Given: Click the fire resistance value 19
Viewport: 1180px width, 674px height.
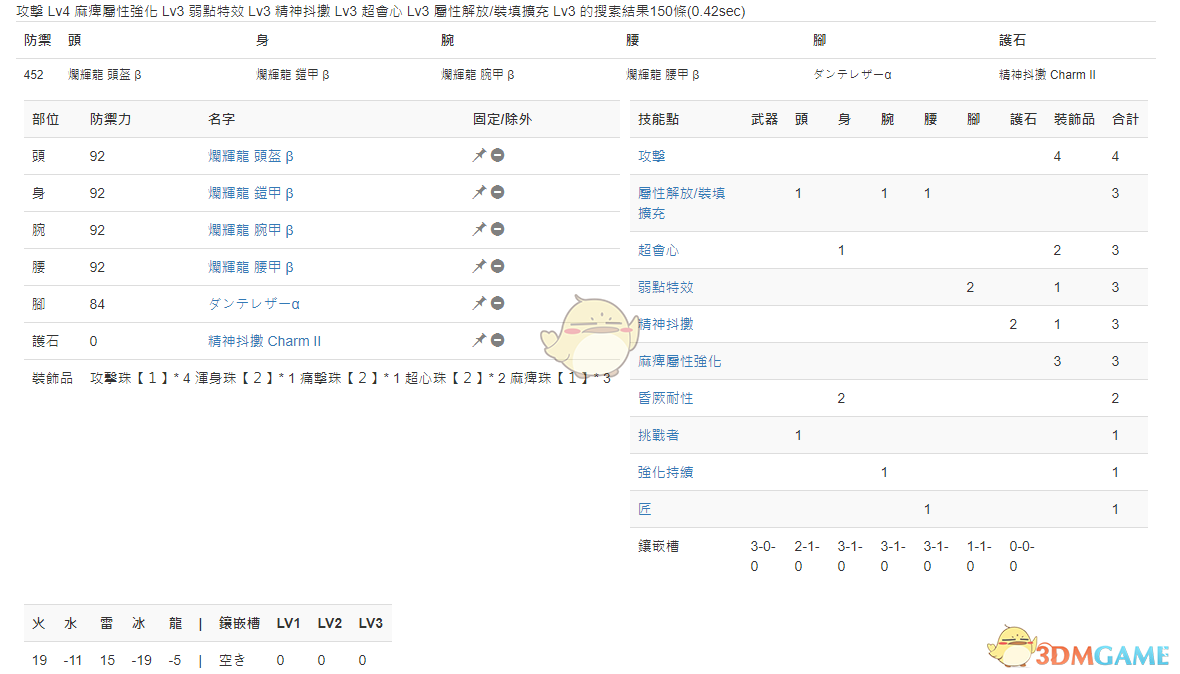Looking at the screenshot, I should (x=39, y=660).
